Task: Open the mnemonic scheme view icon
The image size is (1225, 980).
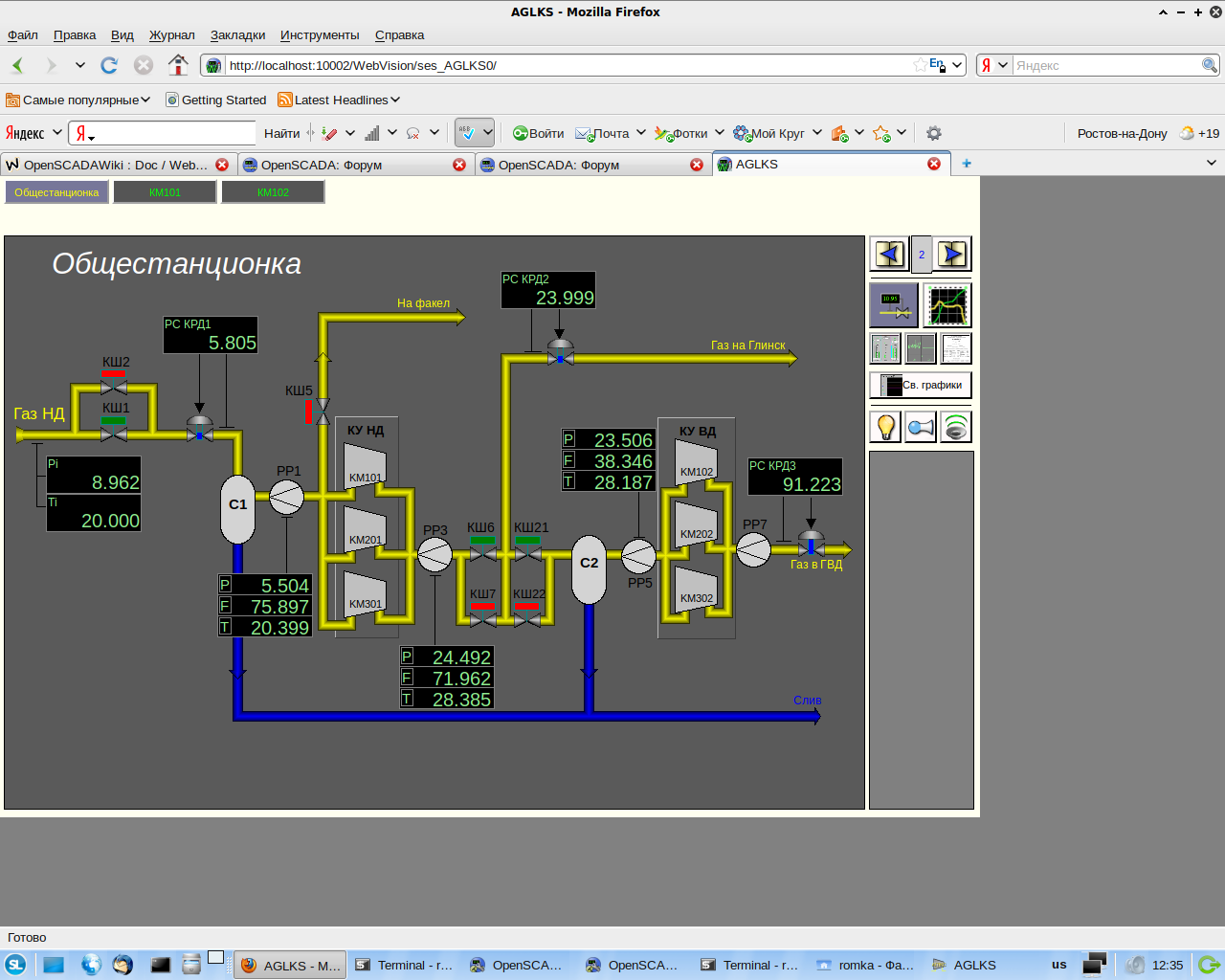Action: (x=894, y=305)
